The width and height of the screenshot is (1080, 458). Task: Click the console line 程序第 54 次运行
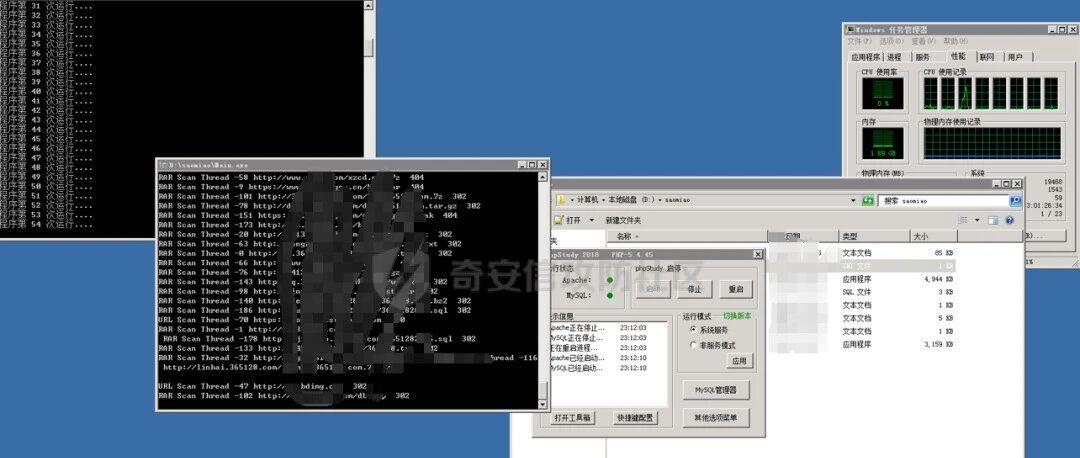tap(46, 225)
